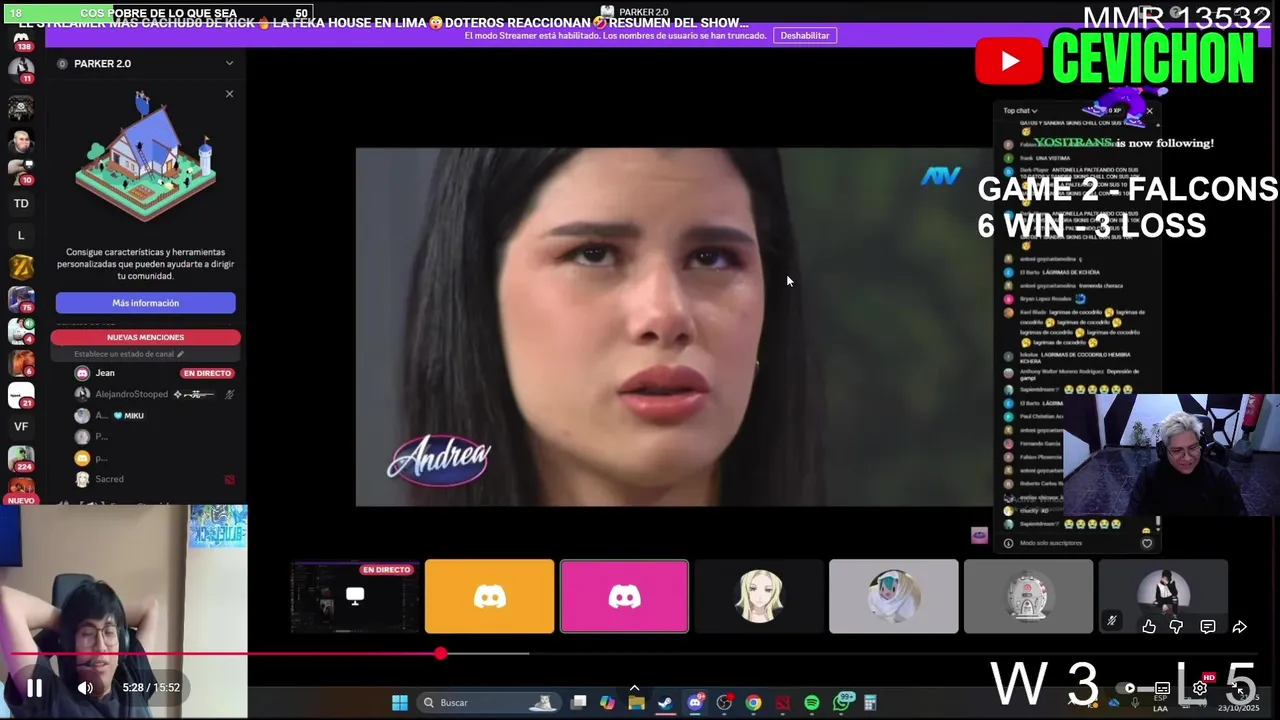Mute the video volume speaker icon
This screenshot has width=1280, height=720.
[85, 688]
